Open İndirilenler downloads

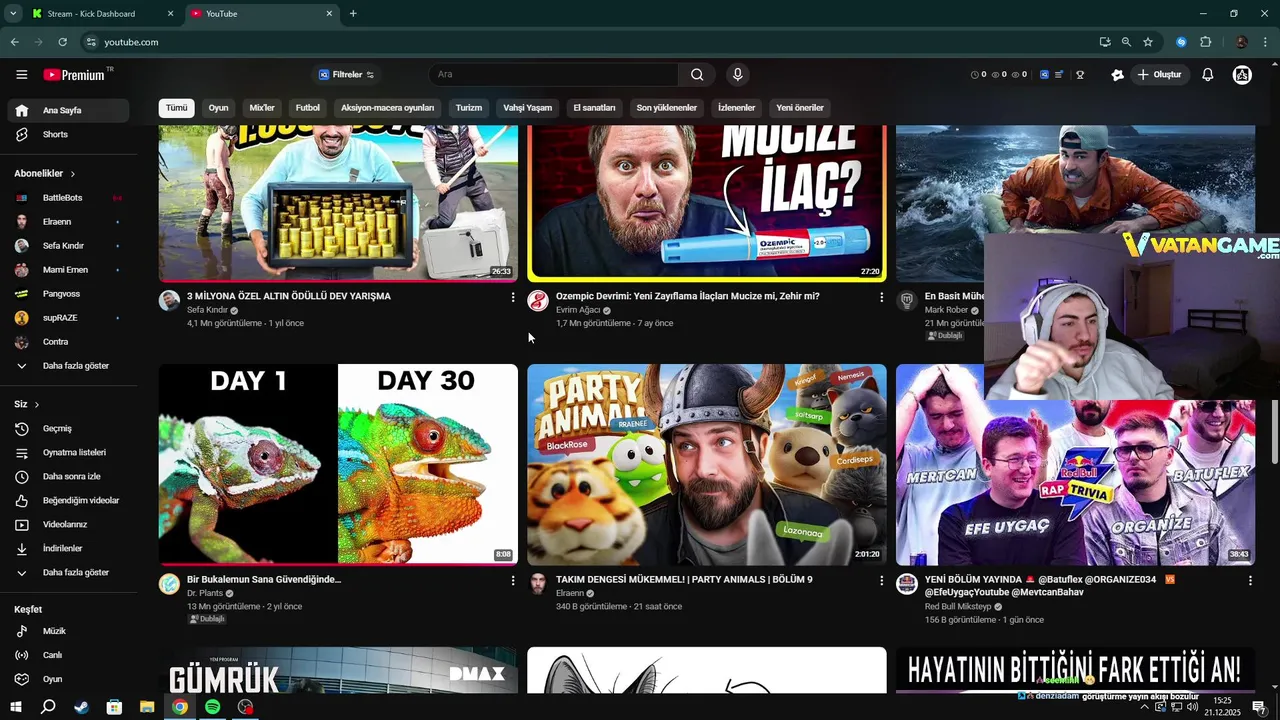pyautogui.click(x=70, y=548)
